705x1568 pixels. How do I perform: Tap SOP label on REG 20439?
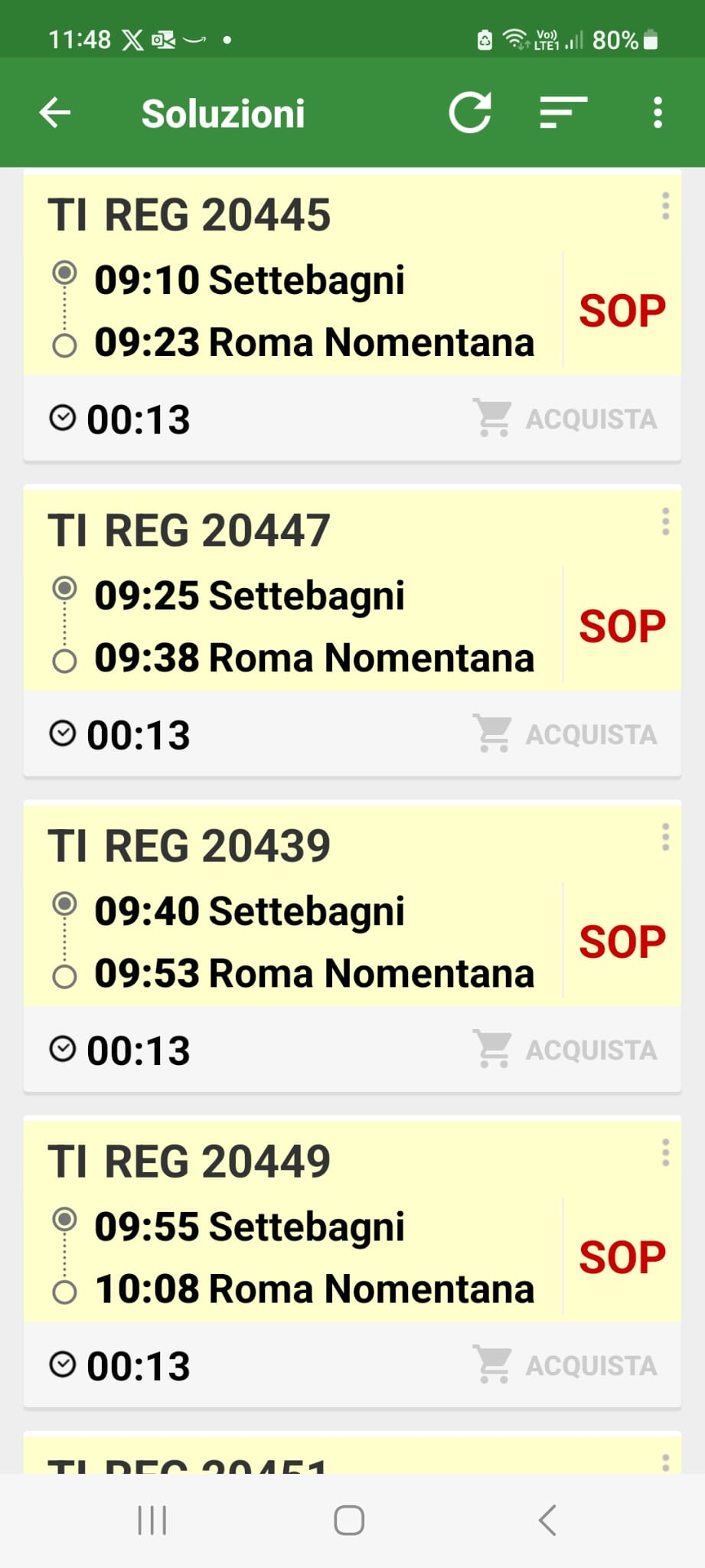(622, 942)
